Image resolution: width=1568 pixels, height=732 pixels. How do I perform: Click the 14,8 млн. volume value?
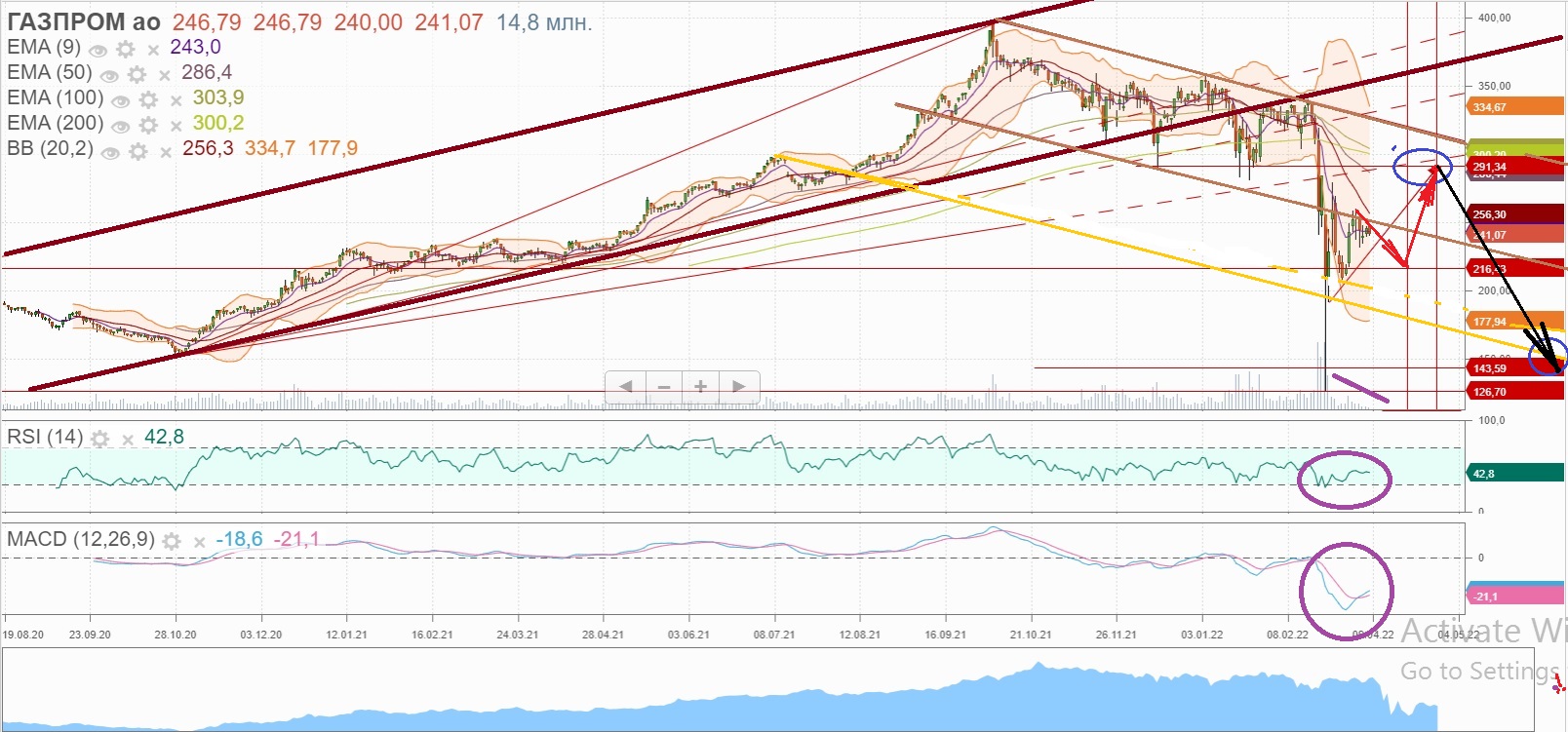[544, 21]
